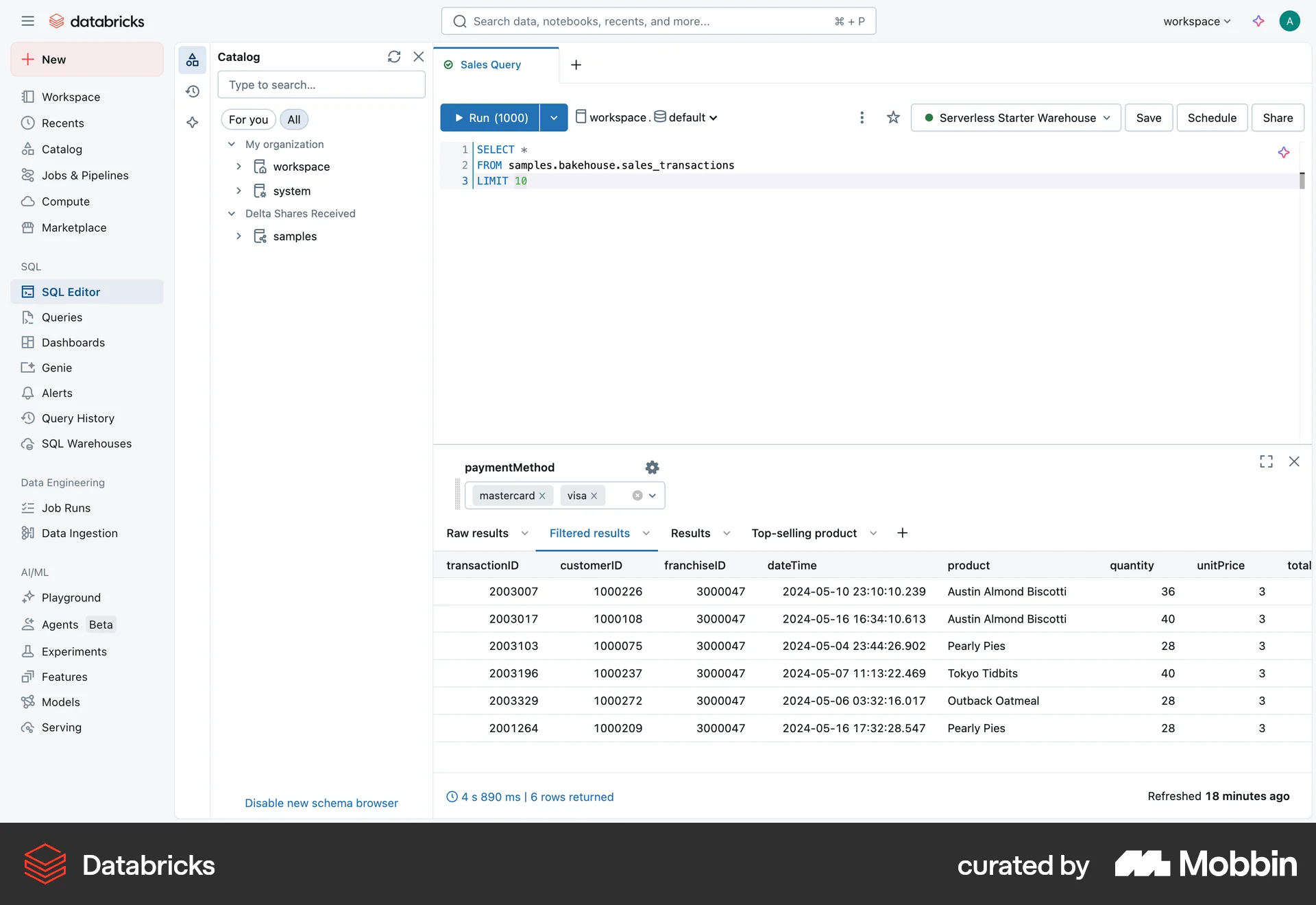Viewport: 1316px width, 905px height.
Task: Open the assistant icon in side panel
Action: coord(193,122)
